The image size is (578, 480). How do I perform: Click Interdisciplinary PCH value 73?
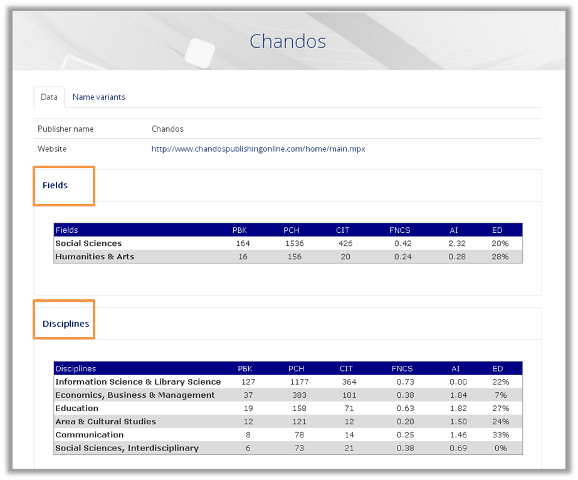click(299, 448)
